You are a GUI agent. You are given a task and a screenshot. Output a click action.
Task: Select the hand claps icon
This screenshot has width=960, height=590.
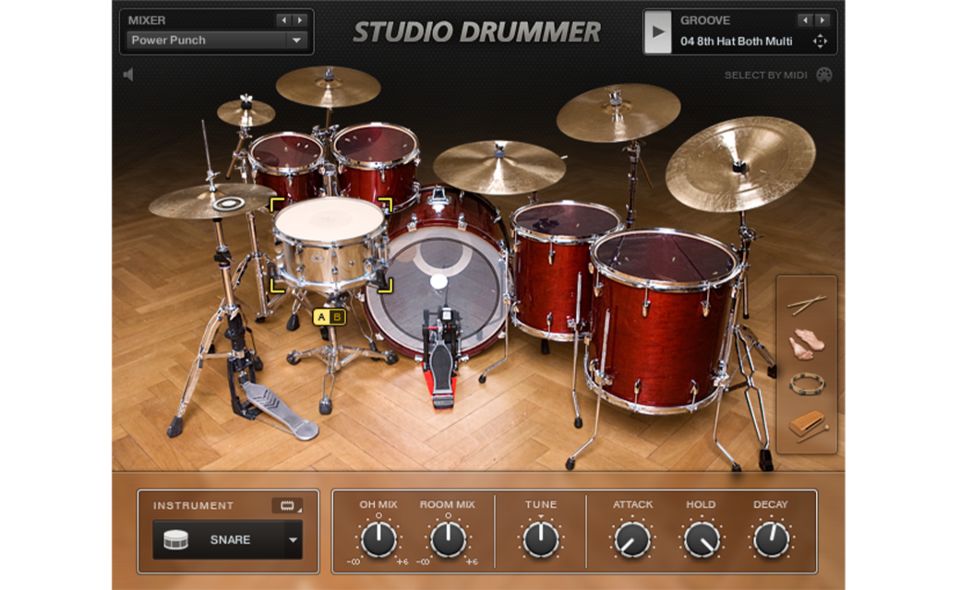pyautogui.click(x=806, y=343)
